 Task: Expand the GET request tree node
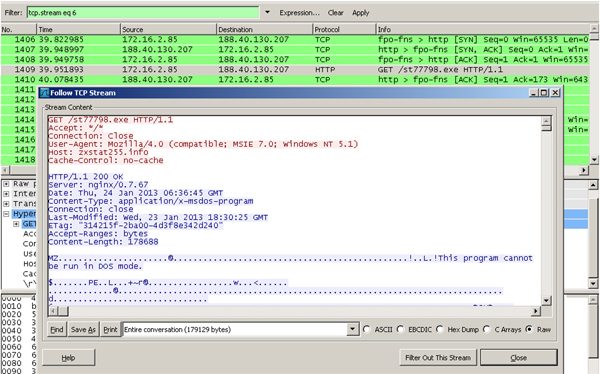16,224
